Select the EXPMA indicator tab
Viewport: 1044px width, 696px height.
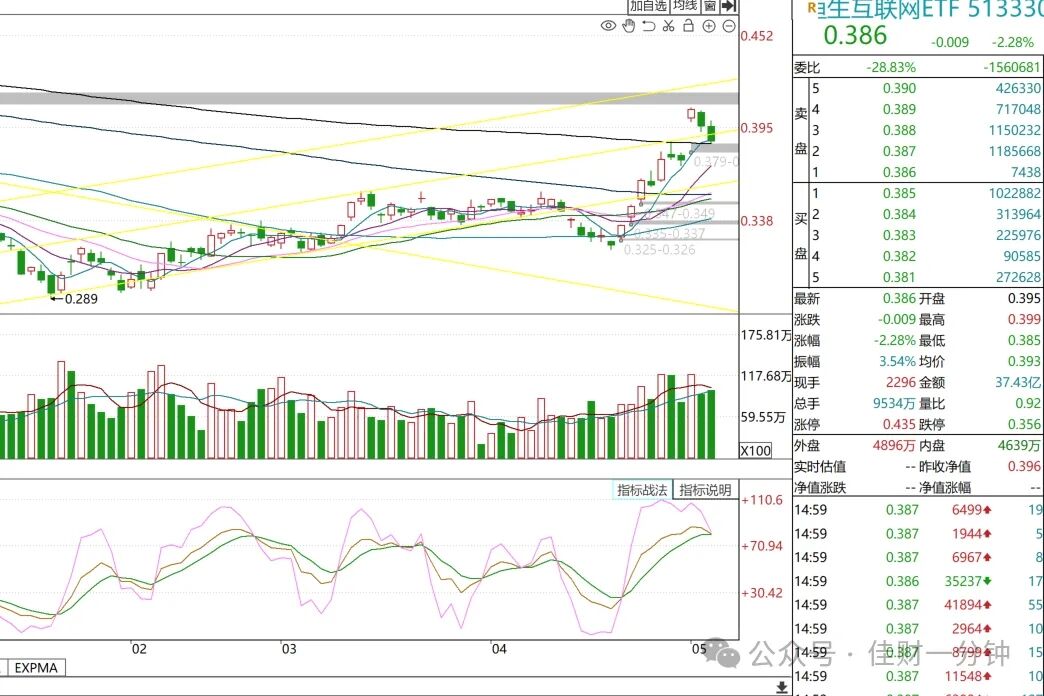pos(36,667)
